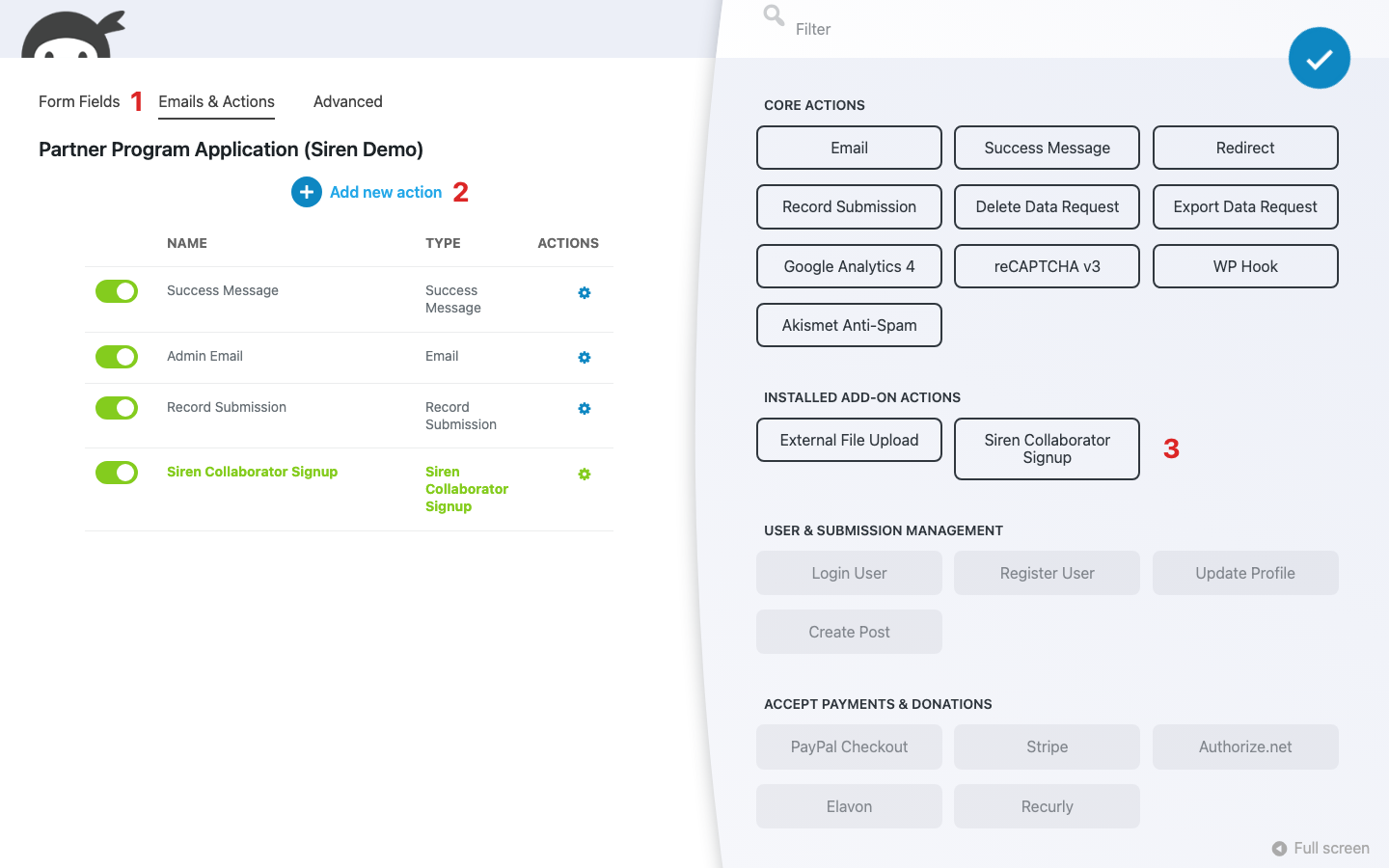The width and height of the screenshot is (1389, 868).
Task: Click the Update Profile action
Action: [x=1245, y=573]
